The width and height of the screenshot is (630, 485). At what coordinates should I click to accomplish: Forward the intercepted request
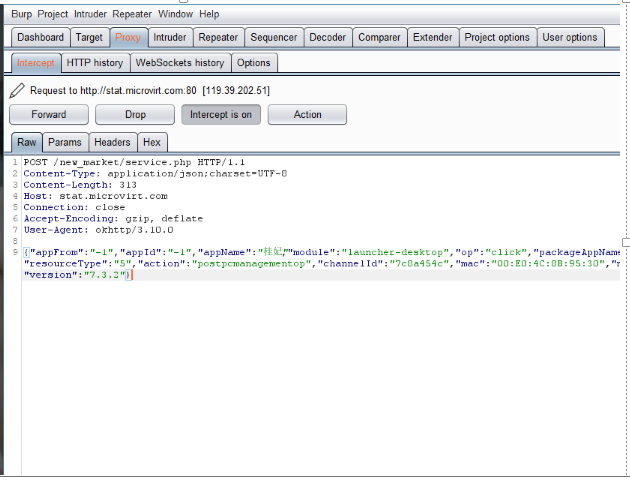49,115
